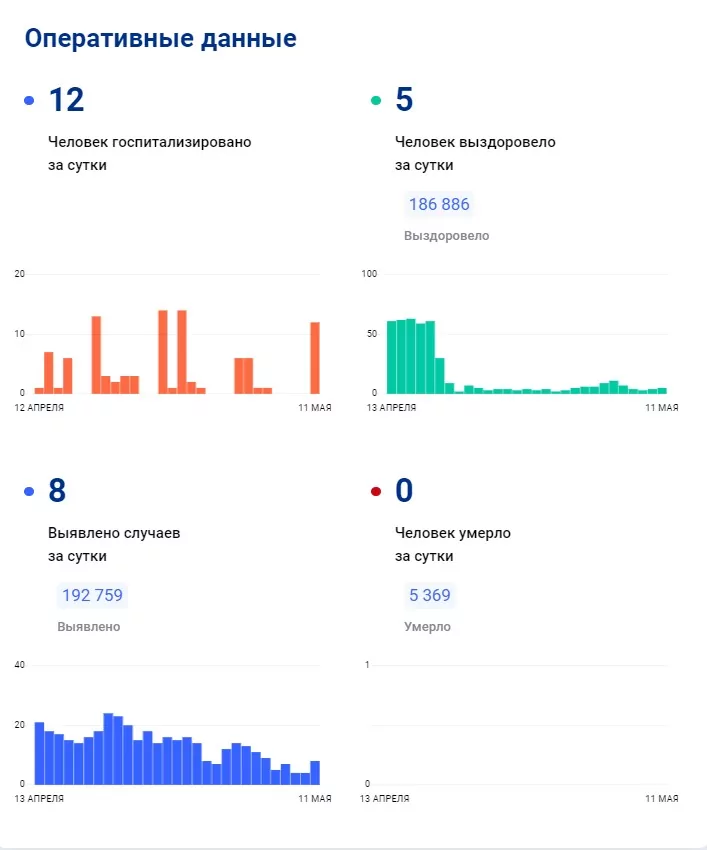707x850 pixels.
Task: Click the last orange bar in hospitalization chart
Action: [x=315, y=358]
